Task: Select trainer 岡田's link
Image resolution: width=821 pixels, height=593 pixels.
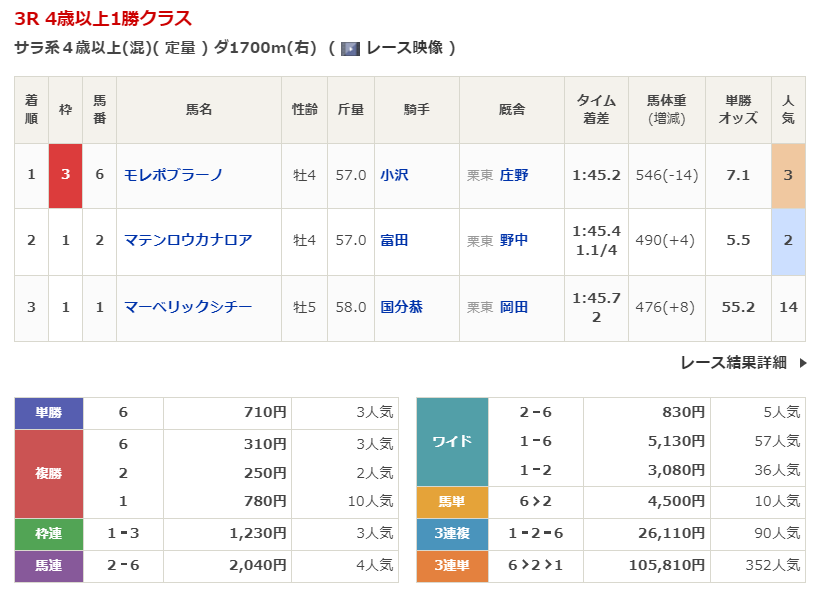Action: coord(514,307)
